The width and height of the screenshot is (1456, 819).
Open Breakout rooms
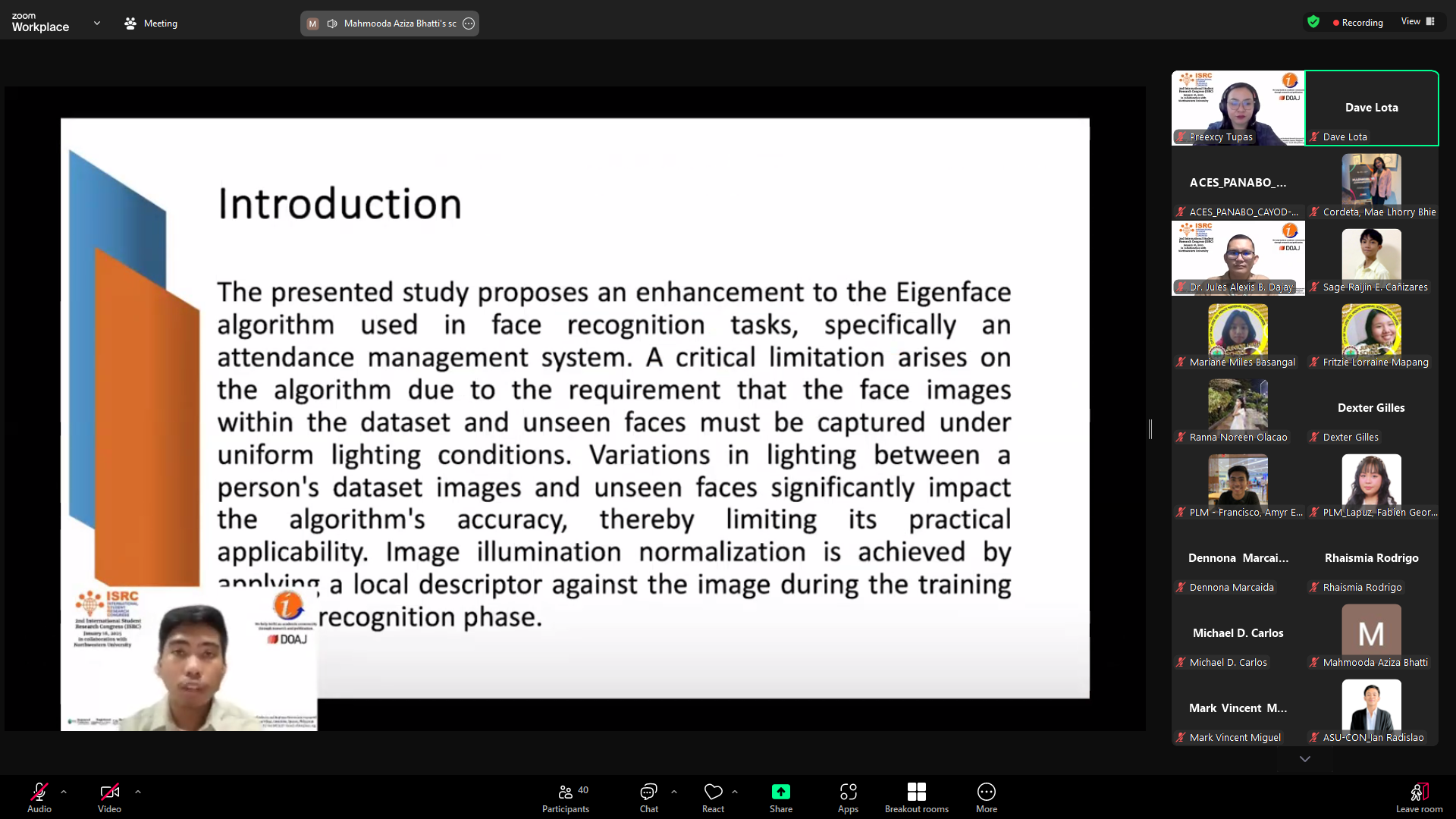[x=916, y=792]
